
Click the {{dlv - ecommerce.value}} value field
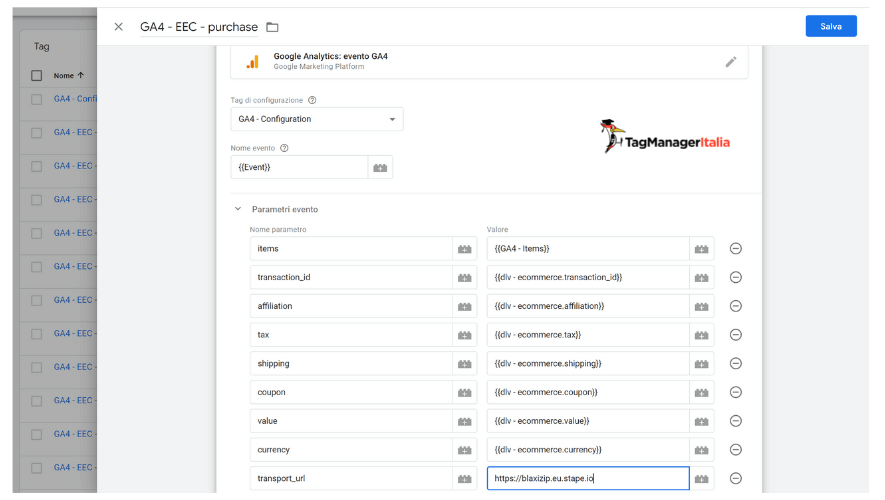[588, 422]
